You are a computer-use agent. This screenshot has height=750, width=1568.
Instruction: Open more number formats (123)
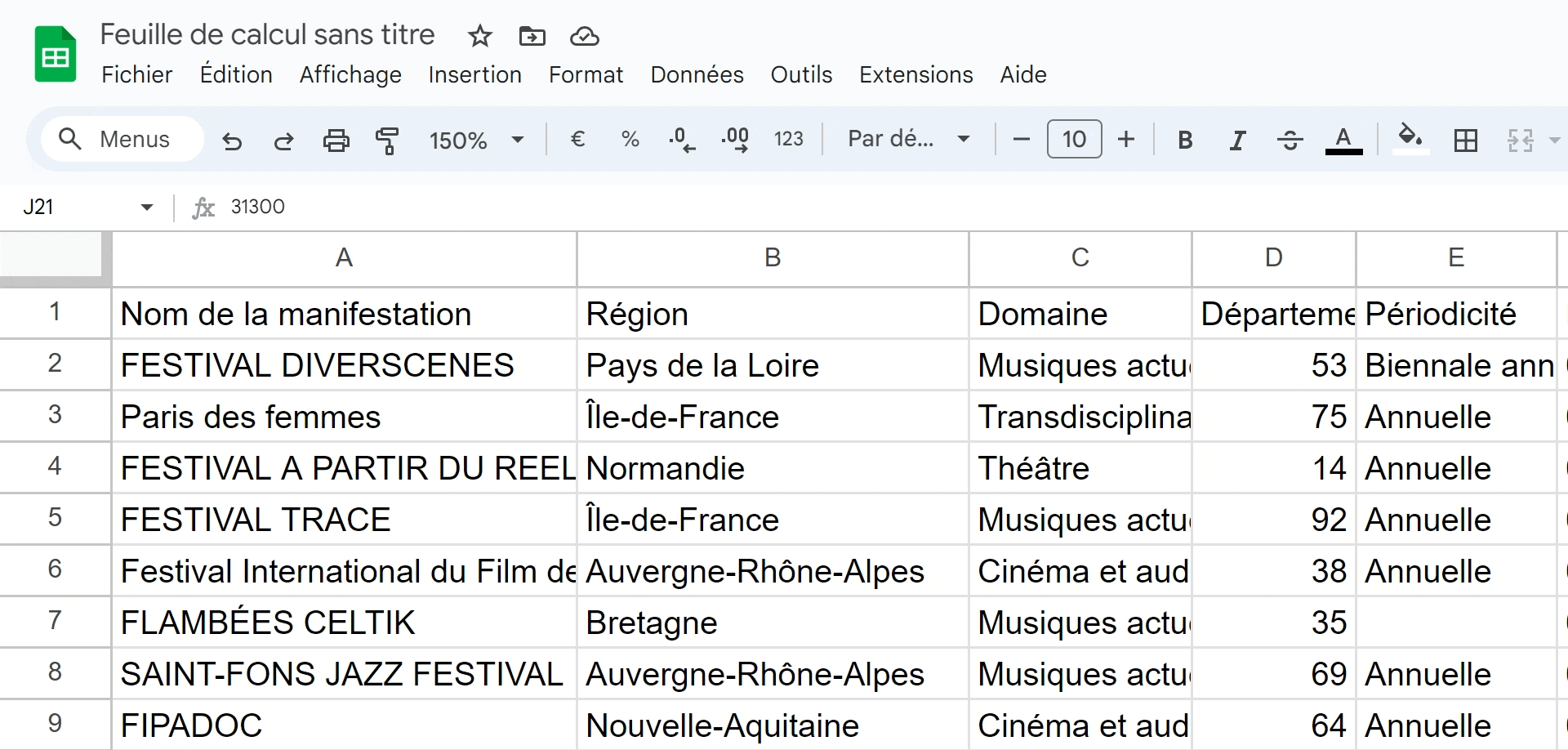[x=788, y=139]
